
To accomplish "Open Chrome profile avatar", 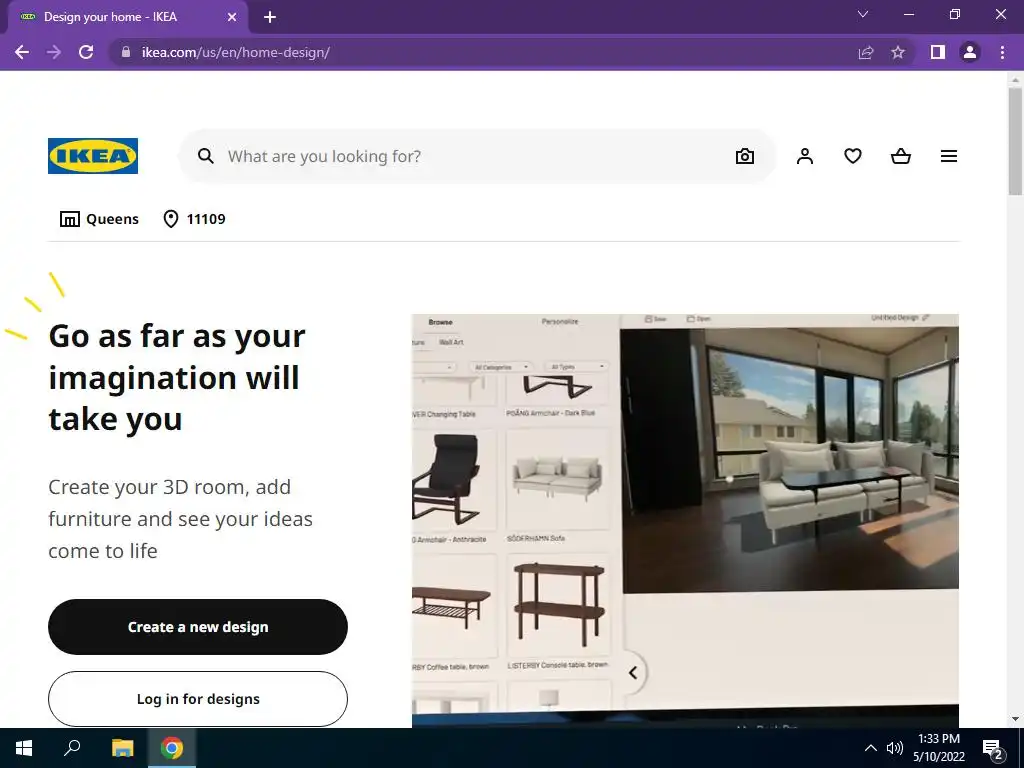I will pos(970,52).
